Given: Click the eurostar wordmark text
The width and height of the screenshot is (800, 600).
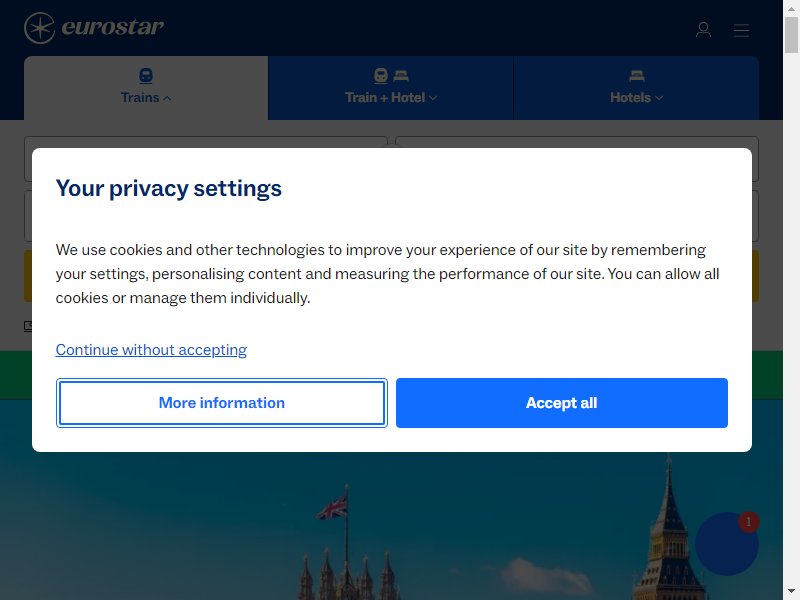Looking at the screenshot, I should coord(113,27).
